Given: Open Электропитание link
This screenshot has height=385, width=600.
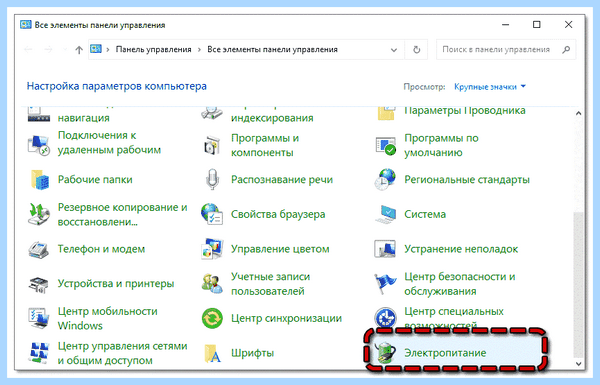Looking at the screenshot, I should pos(445,352).
